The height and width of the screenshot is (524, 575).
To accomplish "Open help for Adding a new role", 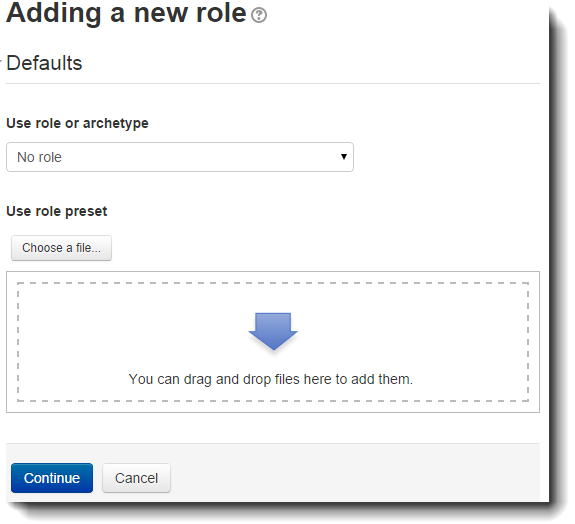I will (259, 15).
